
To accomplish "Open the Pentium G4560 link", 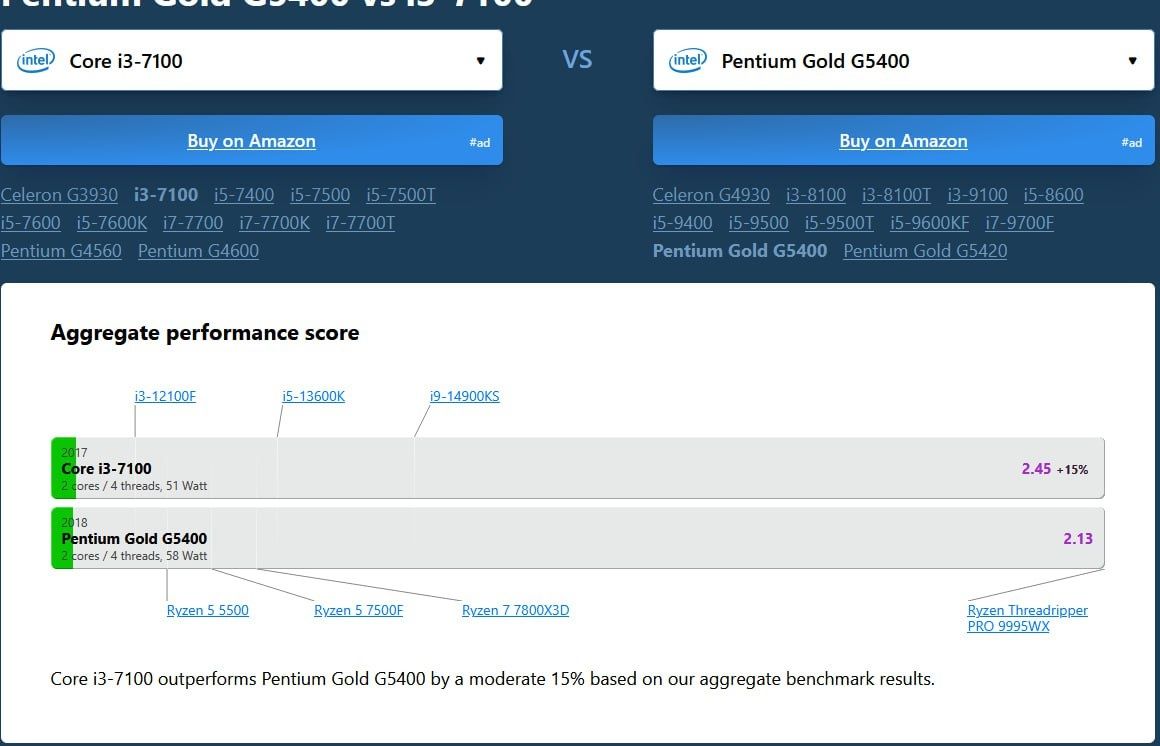I will (61, 251).
